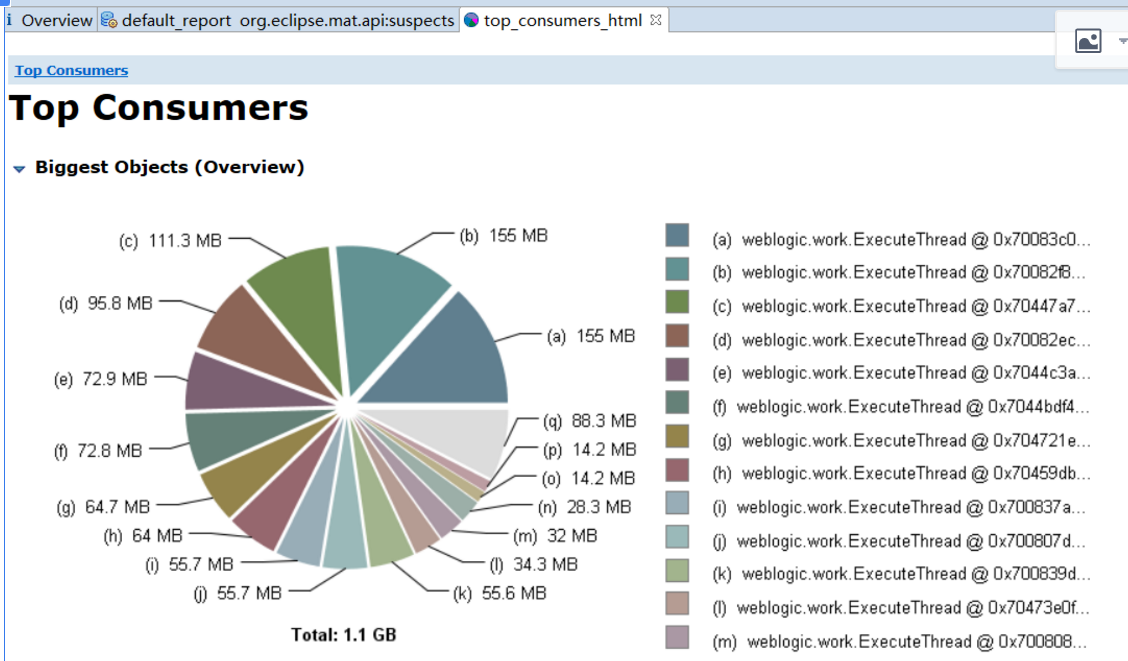This screenshot has height=661, width=1128.
Task: Click legend color swatch for entry (k)
Action: click(x=677, y=571)
